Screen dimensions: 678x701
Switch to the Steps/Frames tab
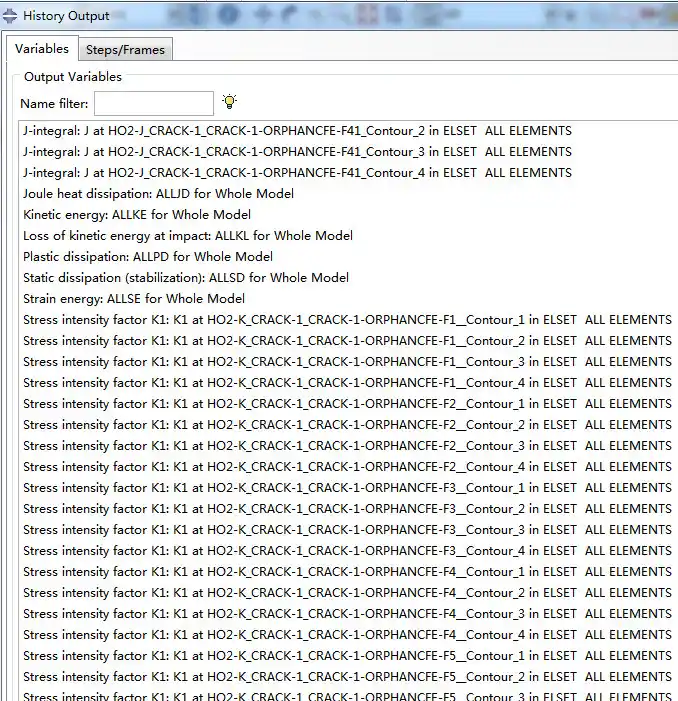point(125,50)
